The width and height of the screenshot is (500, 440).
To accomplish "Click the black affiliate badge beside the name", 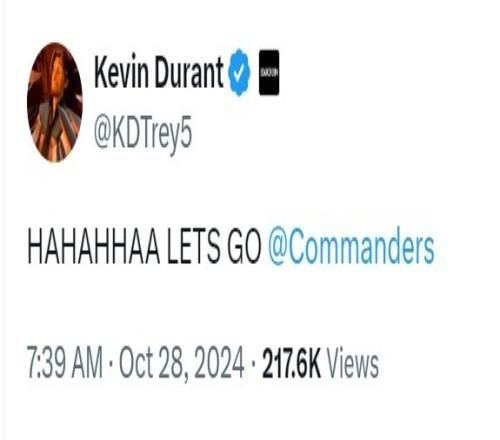I will [269, 72].
